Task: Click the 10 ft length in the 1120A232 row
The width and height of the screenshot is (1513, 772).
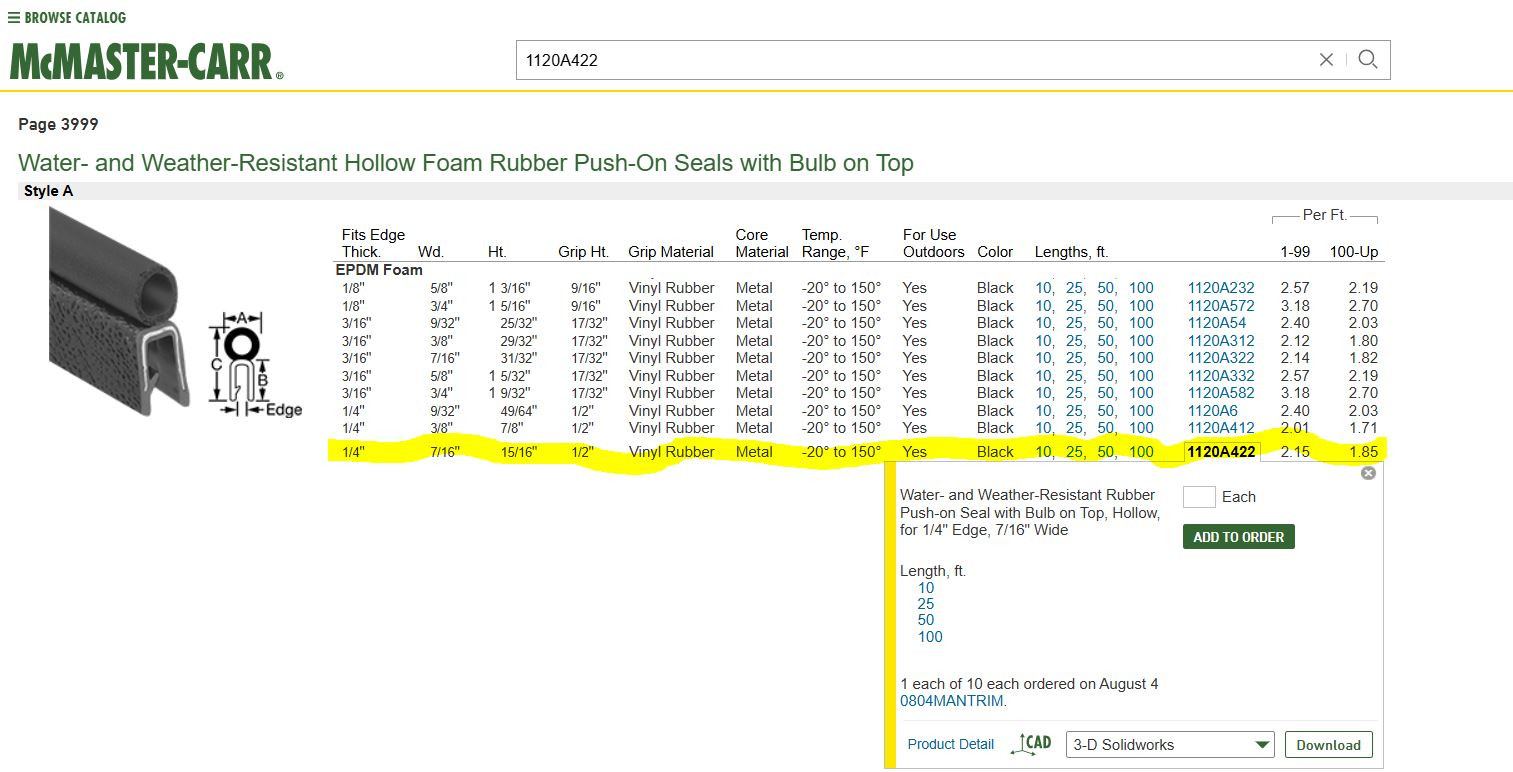Action: (1043, 288)
